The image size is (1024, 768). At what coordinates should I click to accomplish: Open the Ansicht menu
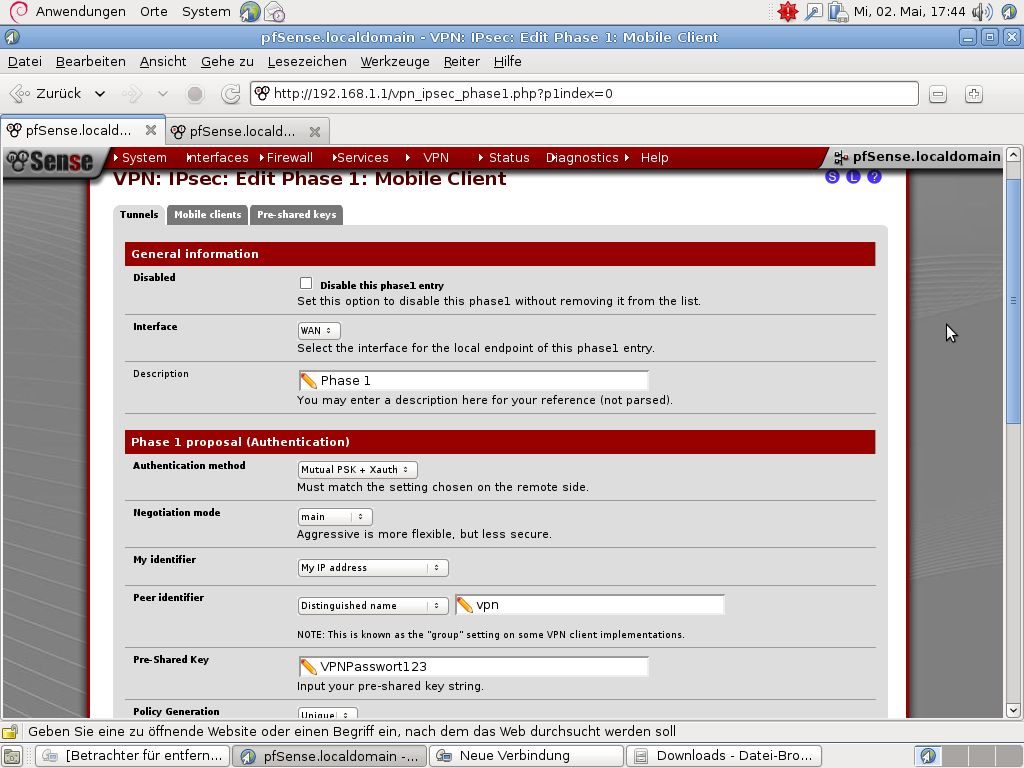(163, 61)
